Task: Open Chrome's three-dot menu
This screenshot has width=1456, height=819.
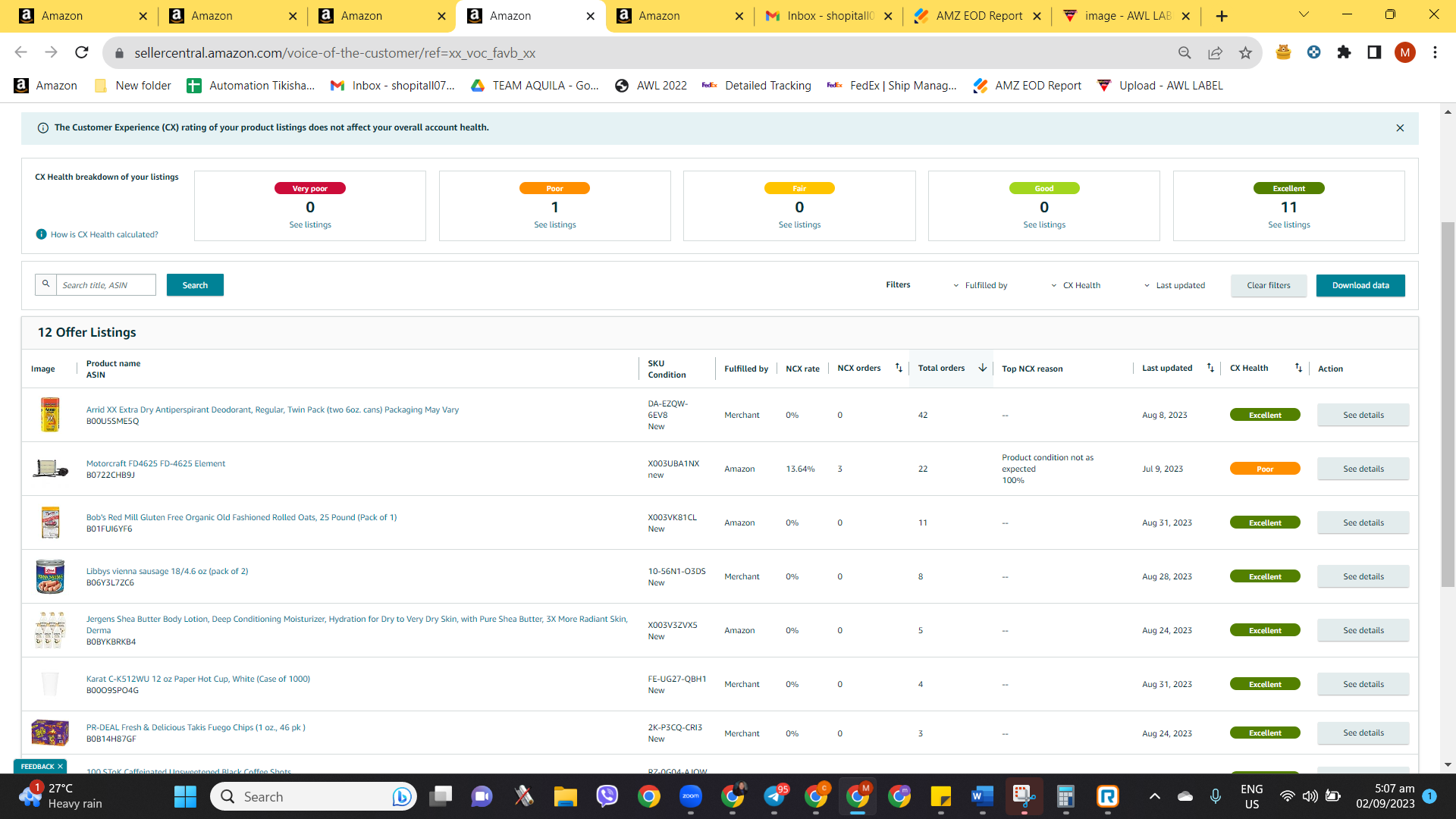Action: click(1435, 52)
